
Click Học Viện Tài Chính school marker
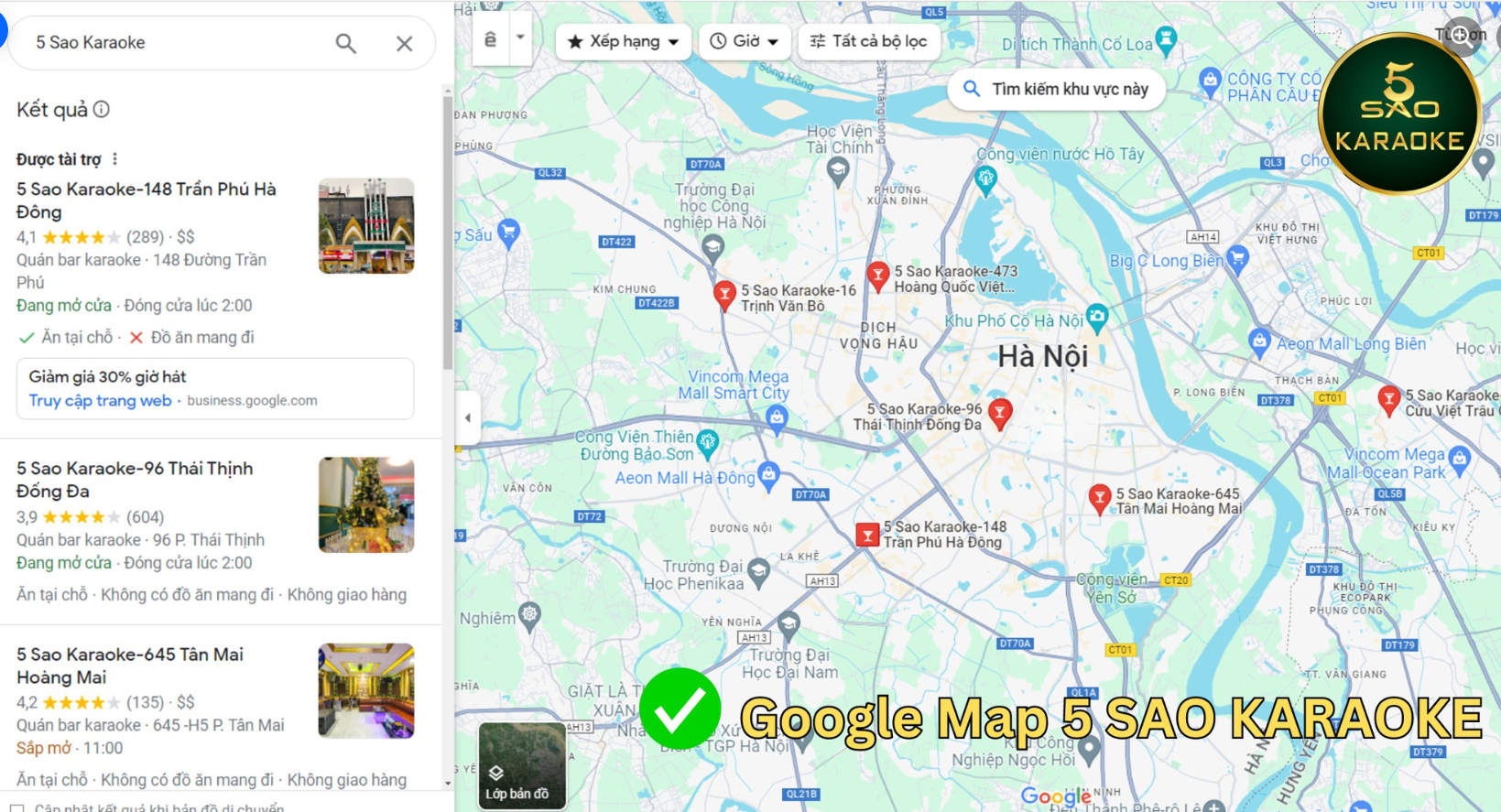pyautogui.click(x=837, y=169)
